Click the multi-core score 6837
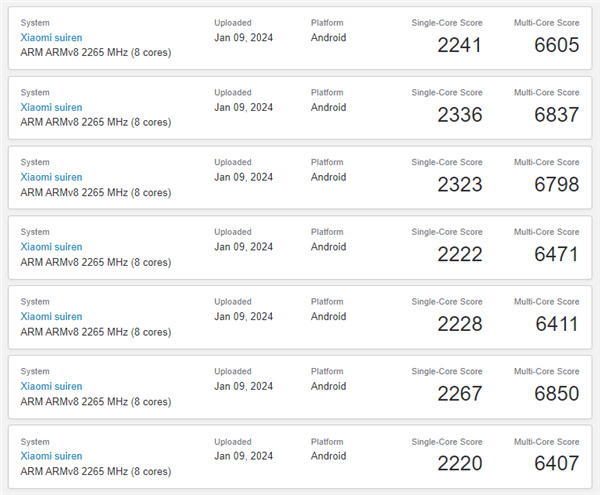 [557, 115]
